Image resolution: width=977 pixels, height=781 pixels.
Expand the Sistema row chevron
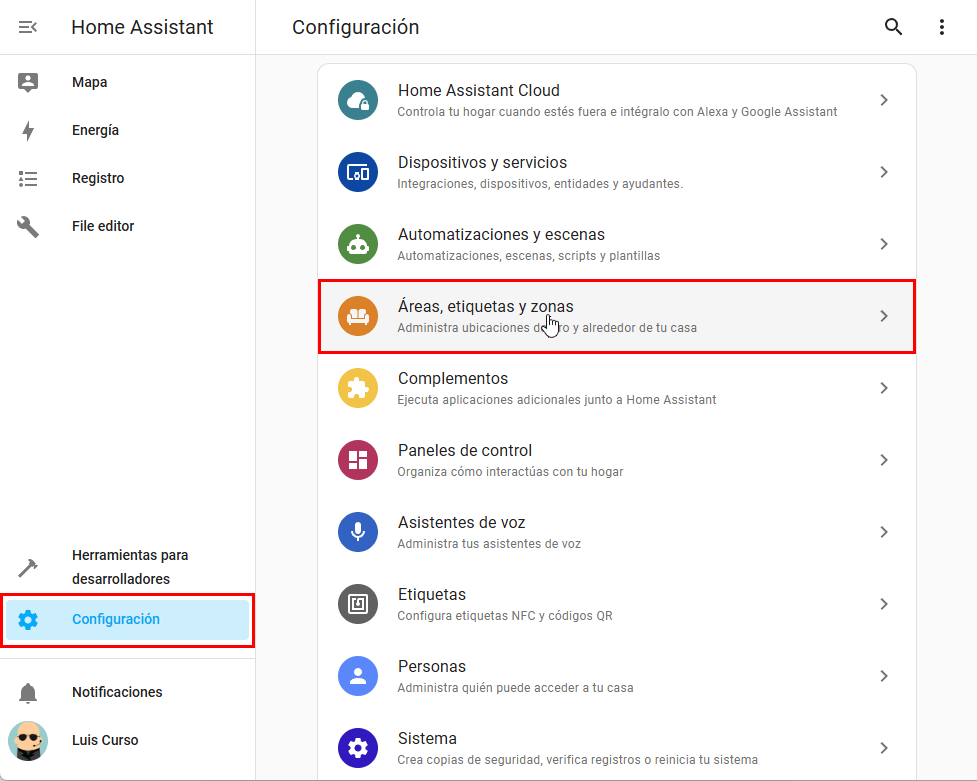[883, 748]
